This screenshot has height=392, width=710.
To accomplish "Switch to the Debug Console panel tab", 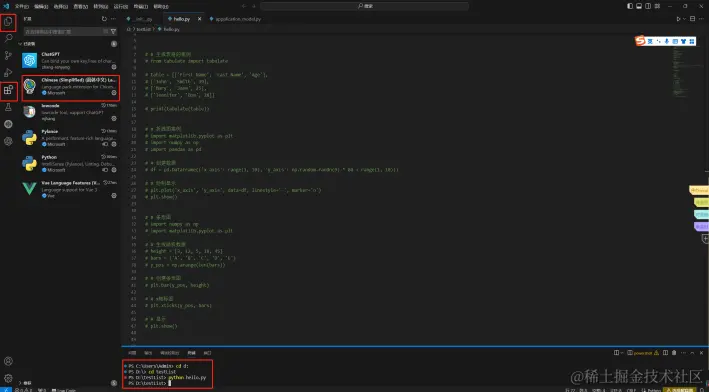I will [x=170, y=353].
